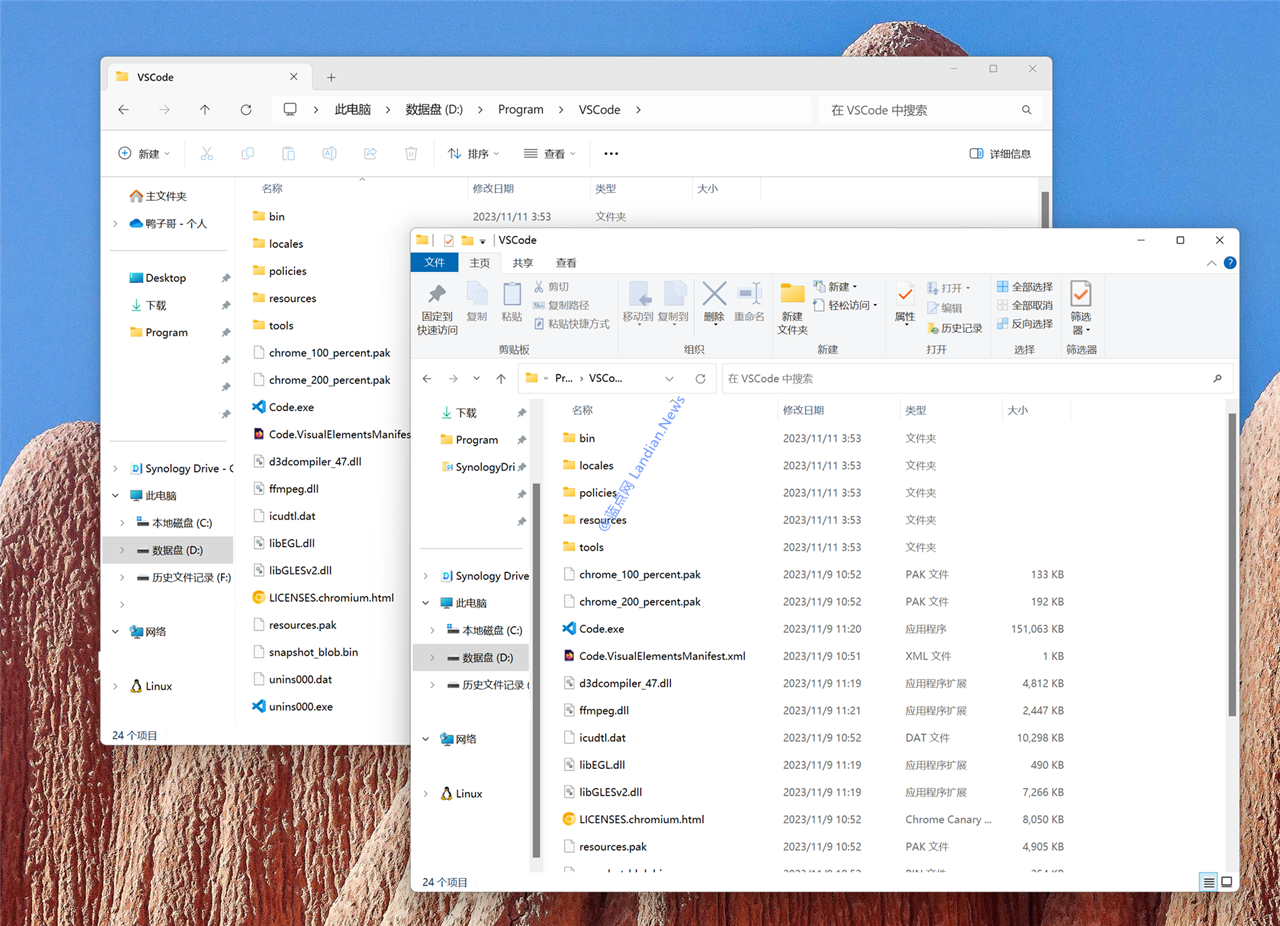Click the Share icon in back window toolbar
Viewport: 1280px width, 926px height.
click(x=370, y=154)
